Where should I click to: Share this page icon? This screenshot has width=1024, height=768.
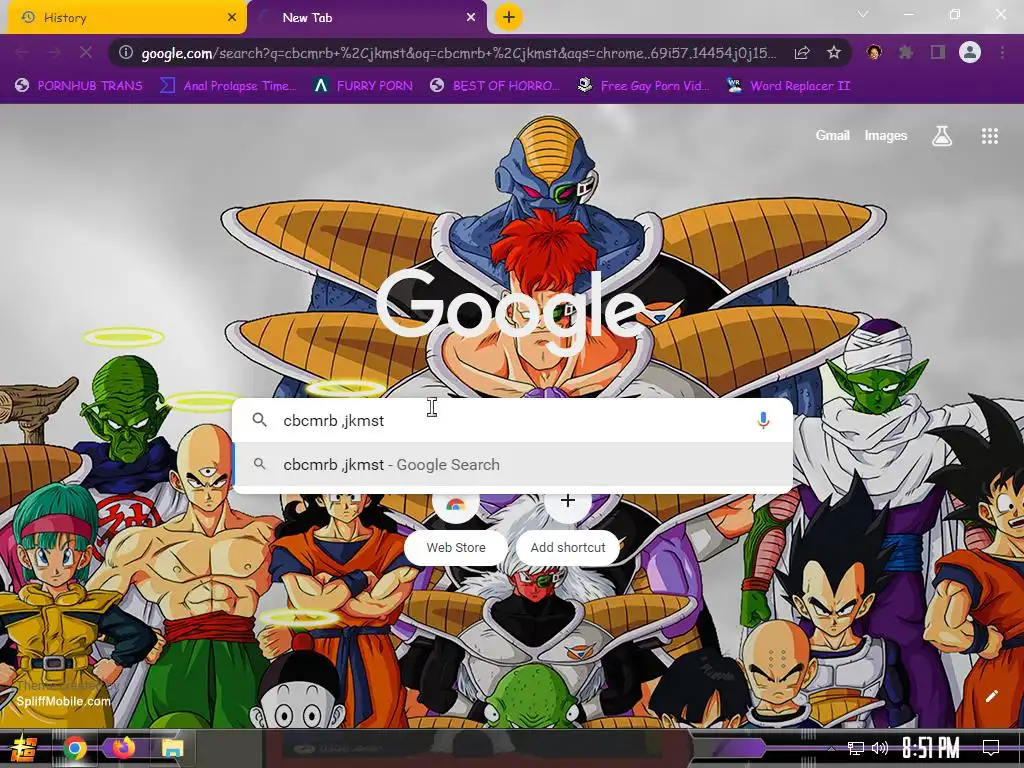[x=802, y=53]
